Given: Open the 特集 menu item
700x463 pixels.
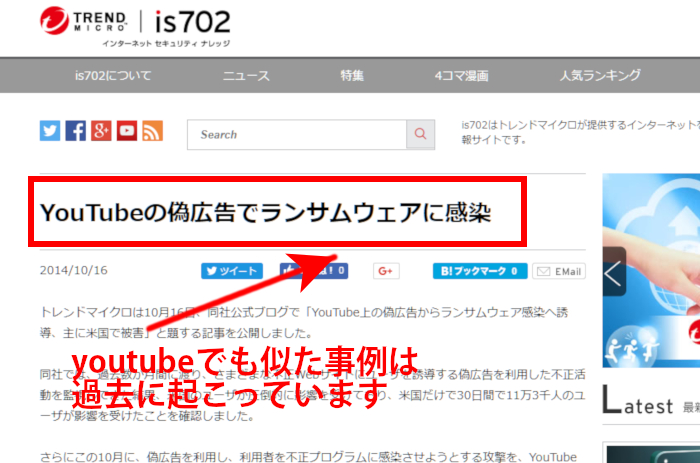Looking at the screenshot, I should click(x=352, y=75).
